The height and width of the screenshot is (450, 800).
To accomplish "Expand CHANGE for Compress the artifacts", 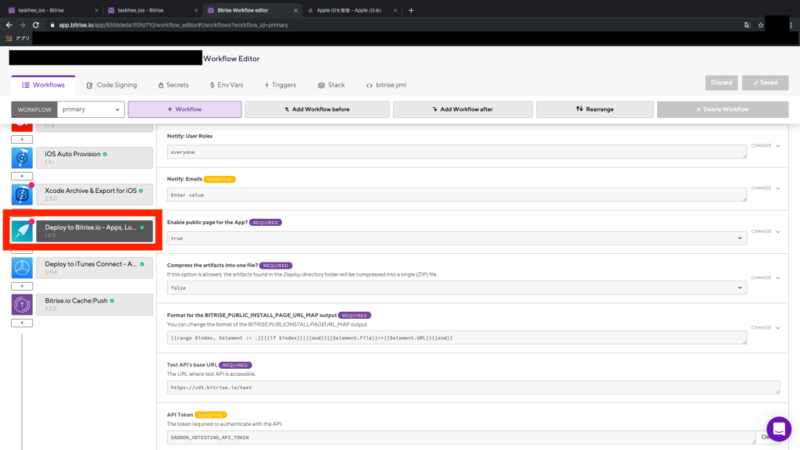I will click(765, 278).
